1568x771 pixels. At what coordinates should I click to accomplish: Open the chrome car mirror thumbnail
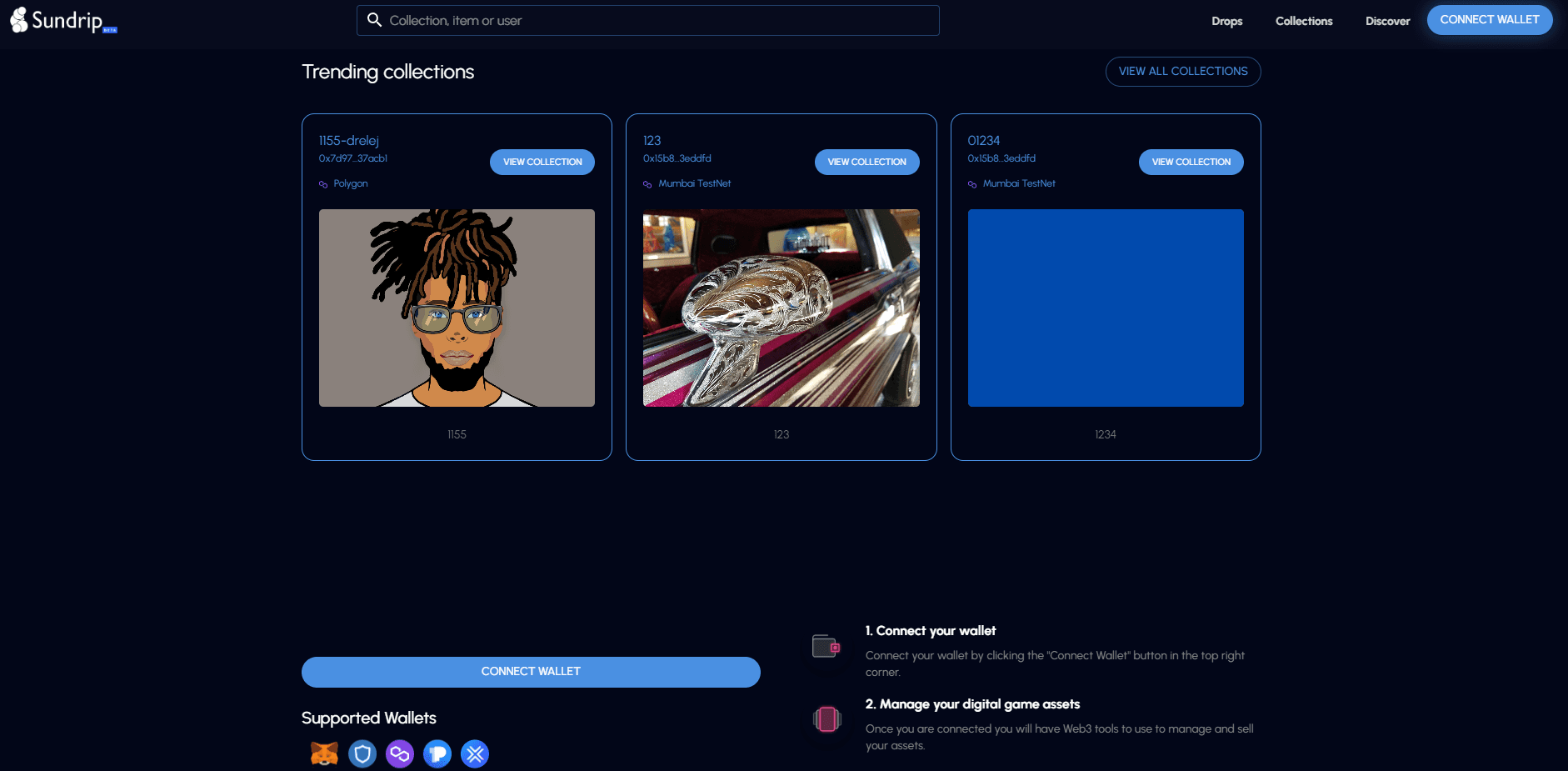[x=782, y=308]
